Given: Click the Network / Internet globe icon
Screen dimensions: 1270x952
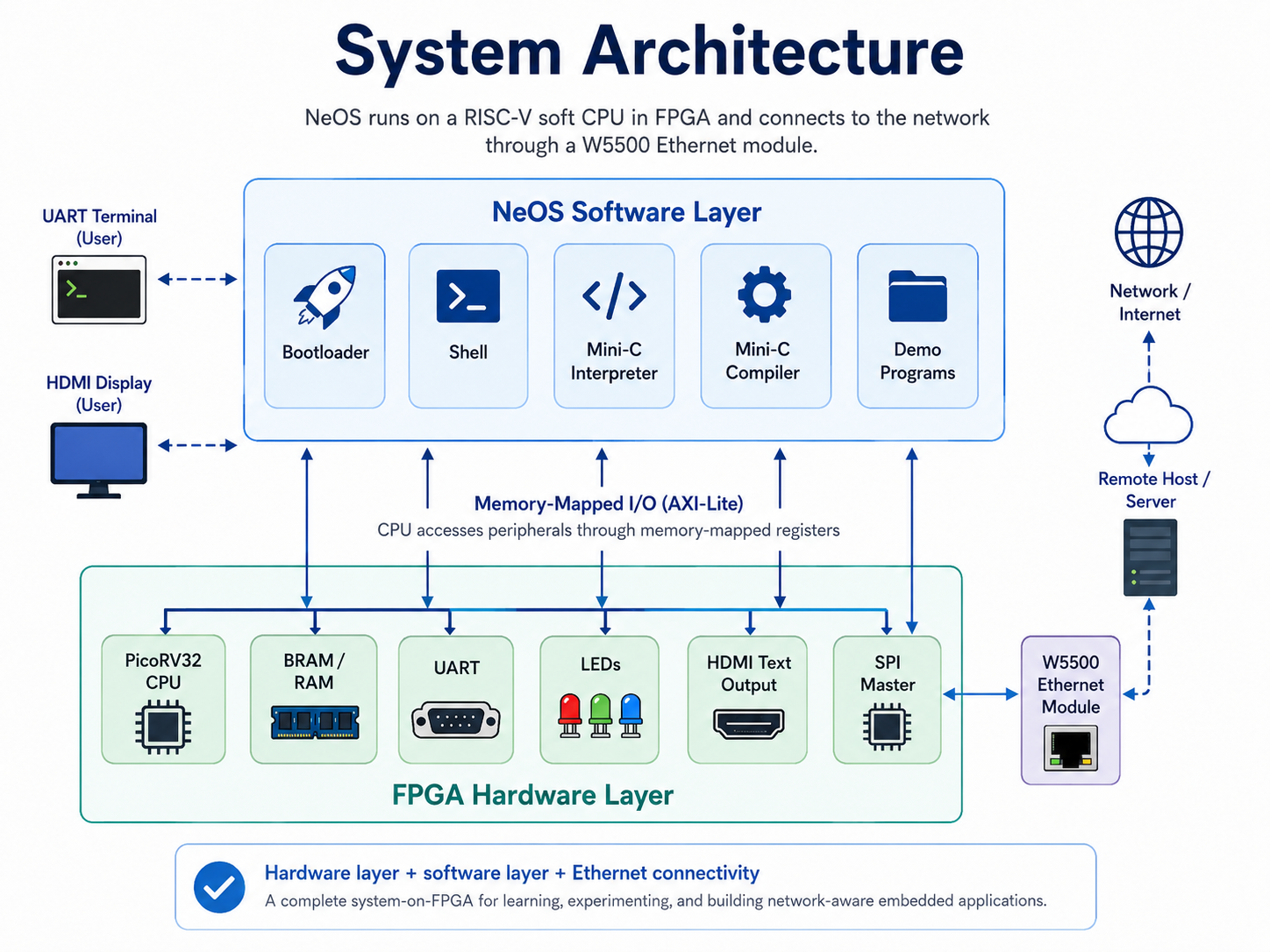Looking at the screenshot, I should pos(1149,232).
